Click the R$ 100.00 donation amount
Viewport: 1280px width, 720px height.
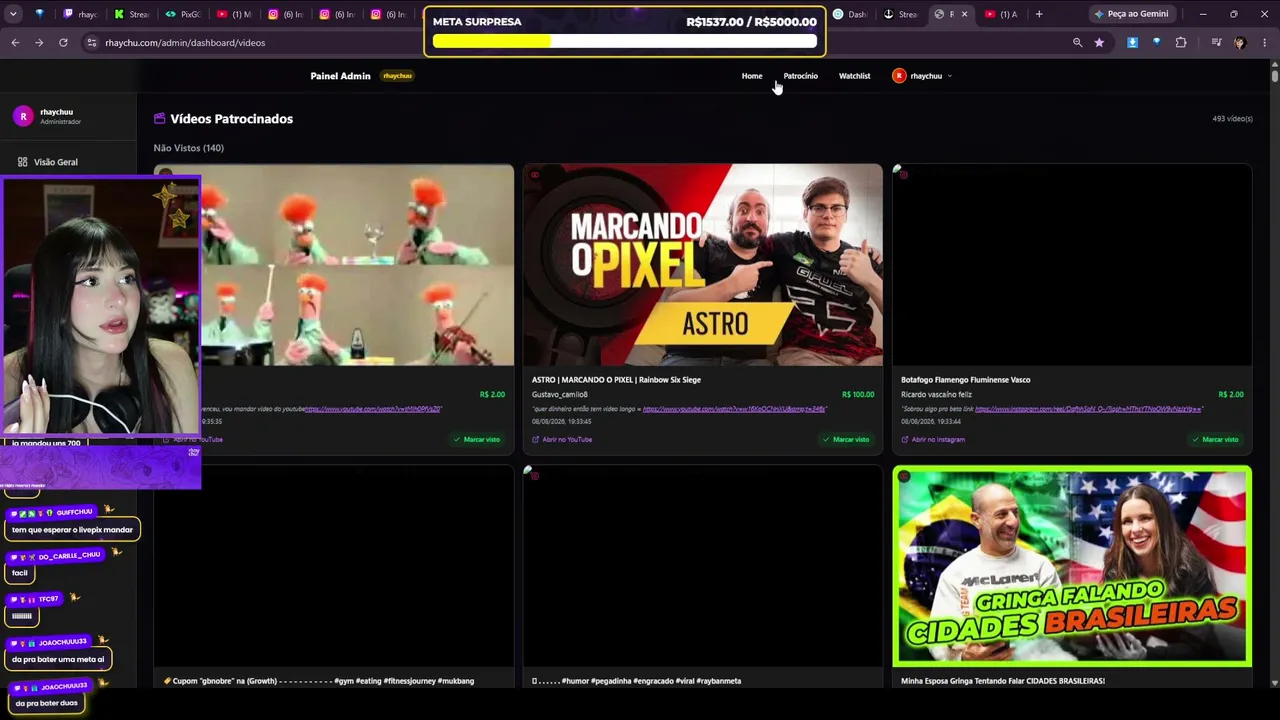[858, 394]
